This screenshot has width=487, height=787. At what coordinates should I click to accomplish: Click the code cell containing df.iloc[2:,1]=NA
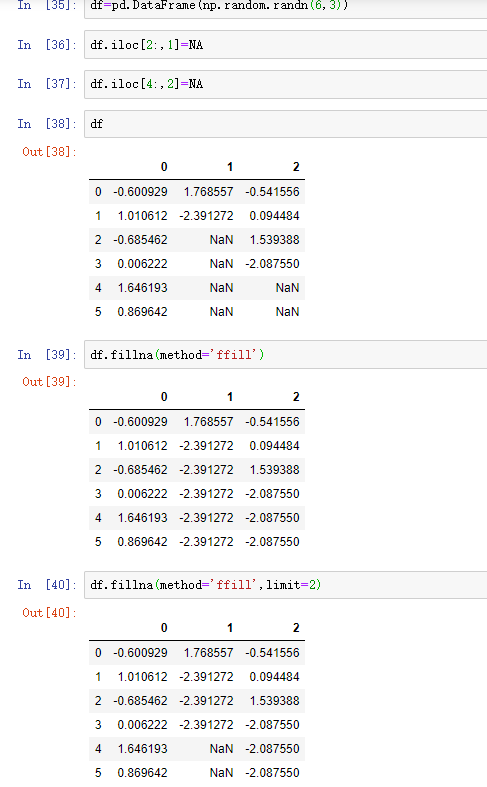click(286, 45)
